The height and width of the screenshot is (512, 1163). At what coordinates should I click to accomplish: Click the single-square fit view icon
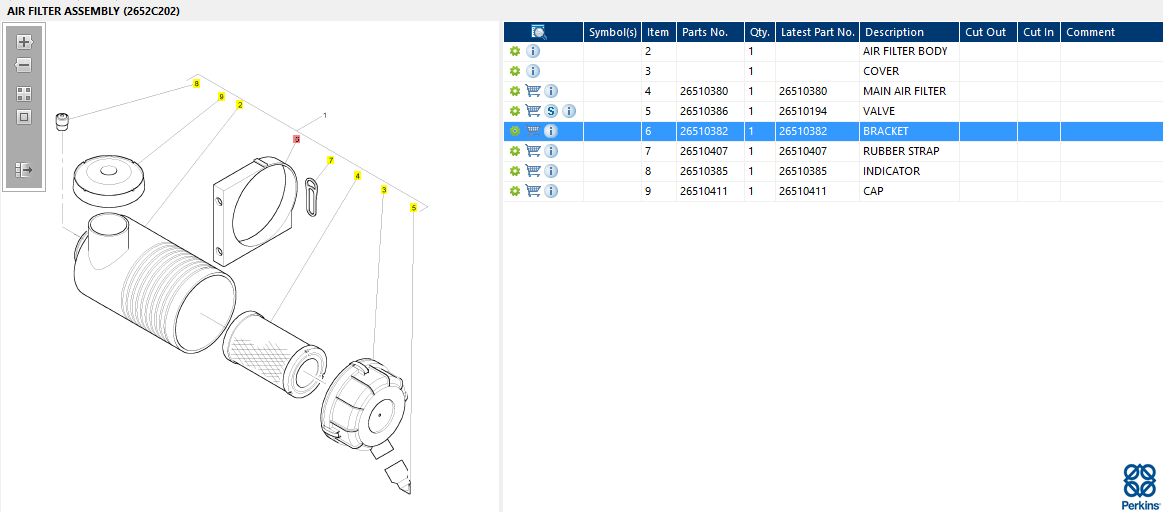pos(24,117)
